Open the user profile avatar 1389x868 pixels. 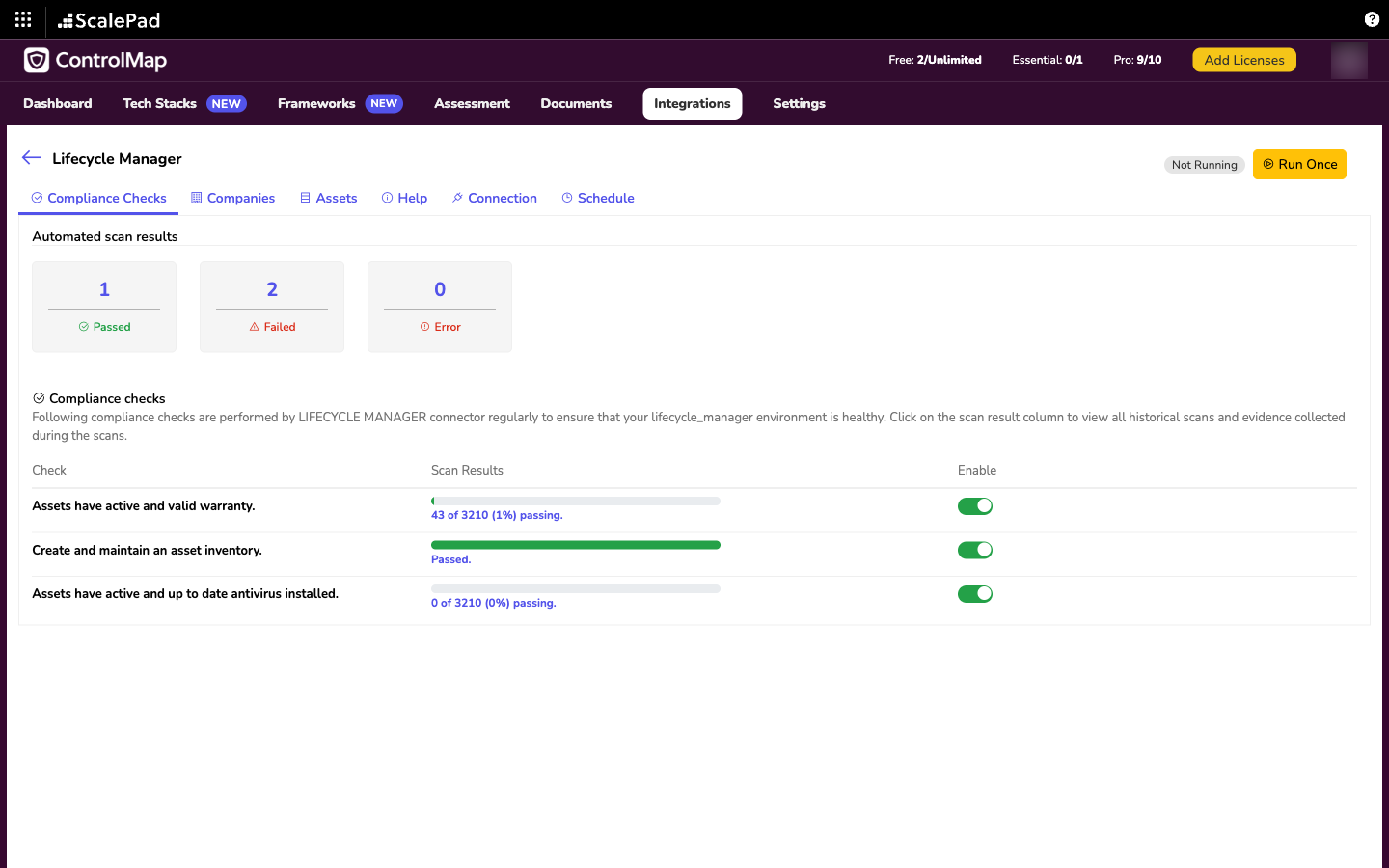[x=1348, y=60]
